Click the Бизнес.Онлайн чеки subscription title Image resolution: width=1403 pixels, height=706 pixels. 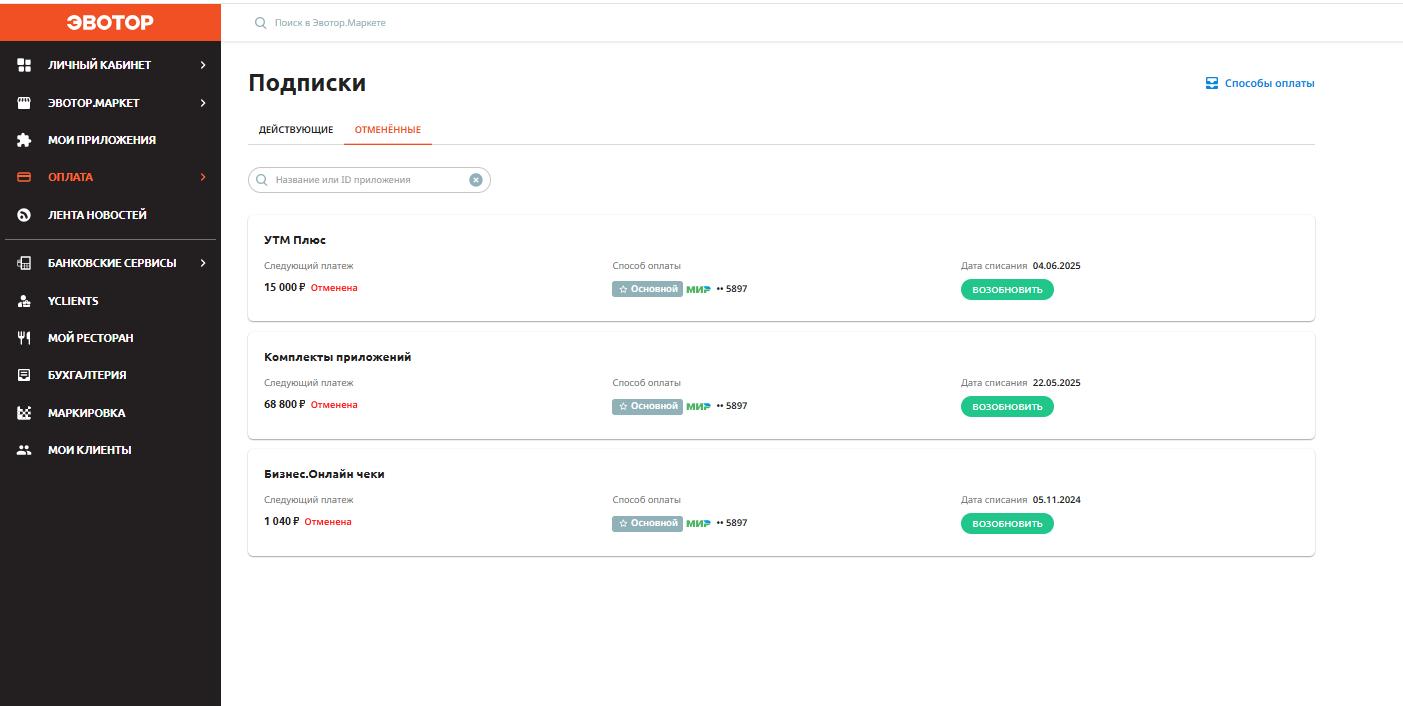point(324,474)
